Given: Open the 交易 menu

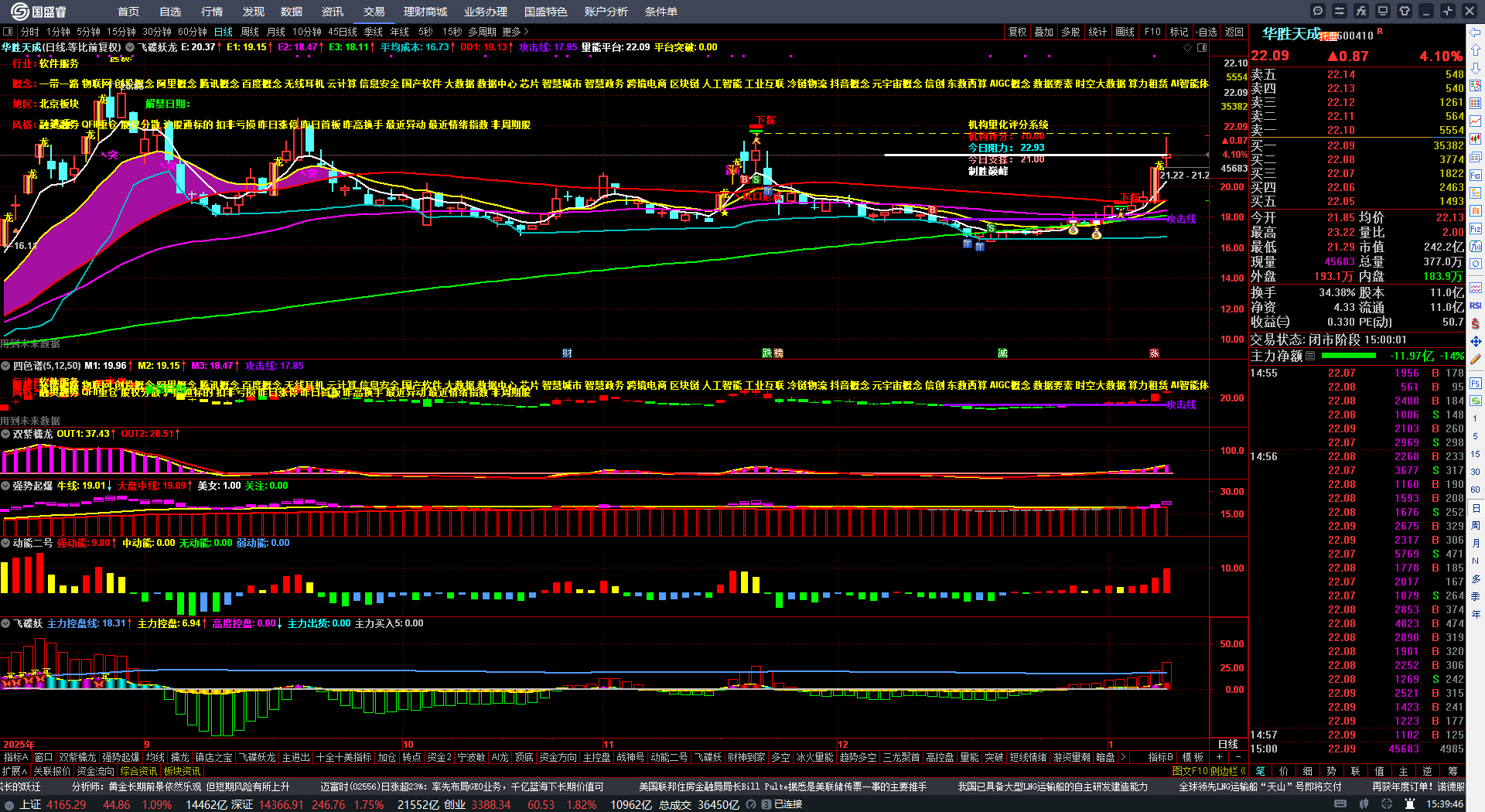Looking at the screenshot, I should (x=374, y=12).
